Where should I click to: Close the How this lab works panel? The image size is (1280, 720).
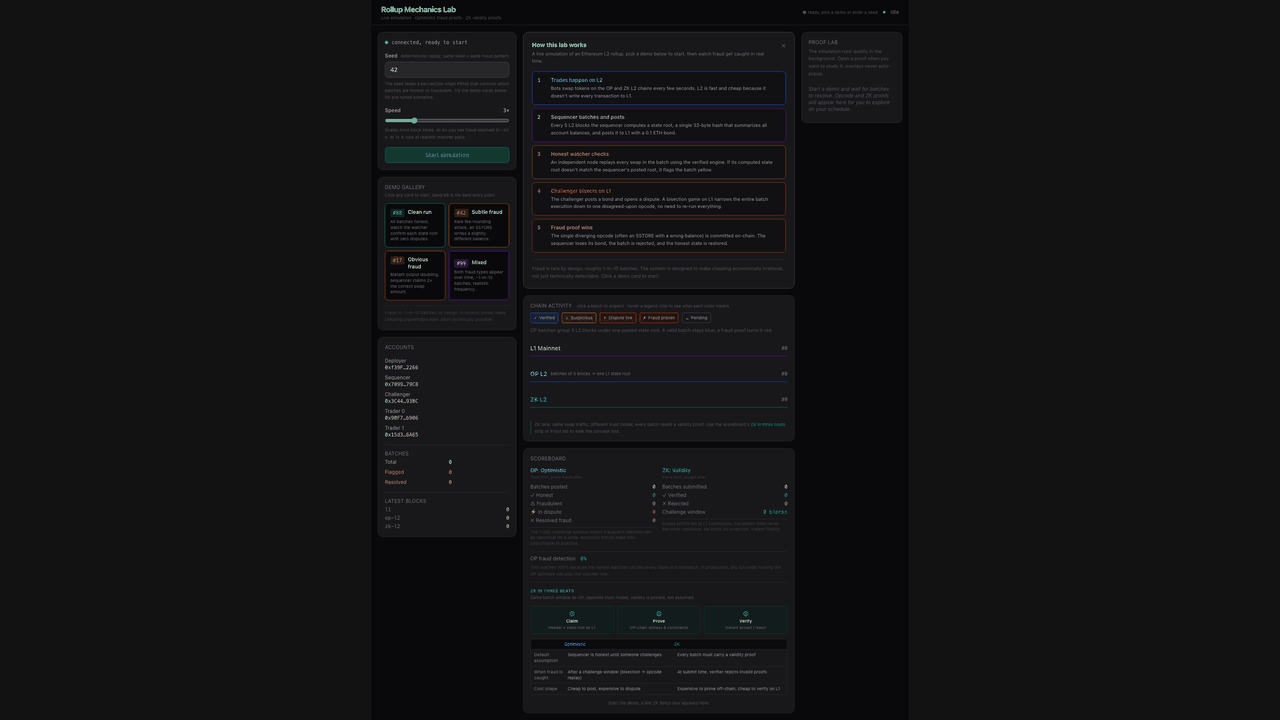point(783,46)
